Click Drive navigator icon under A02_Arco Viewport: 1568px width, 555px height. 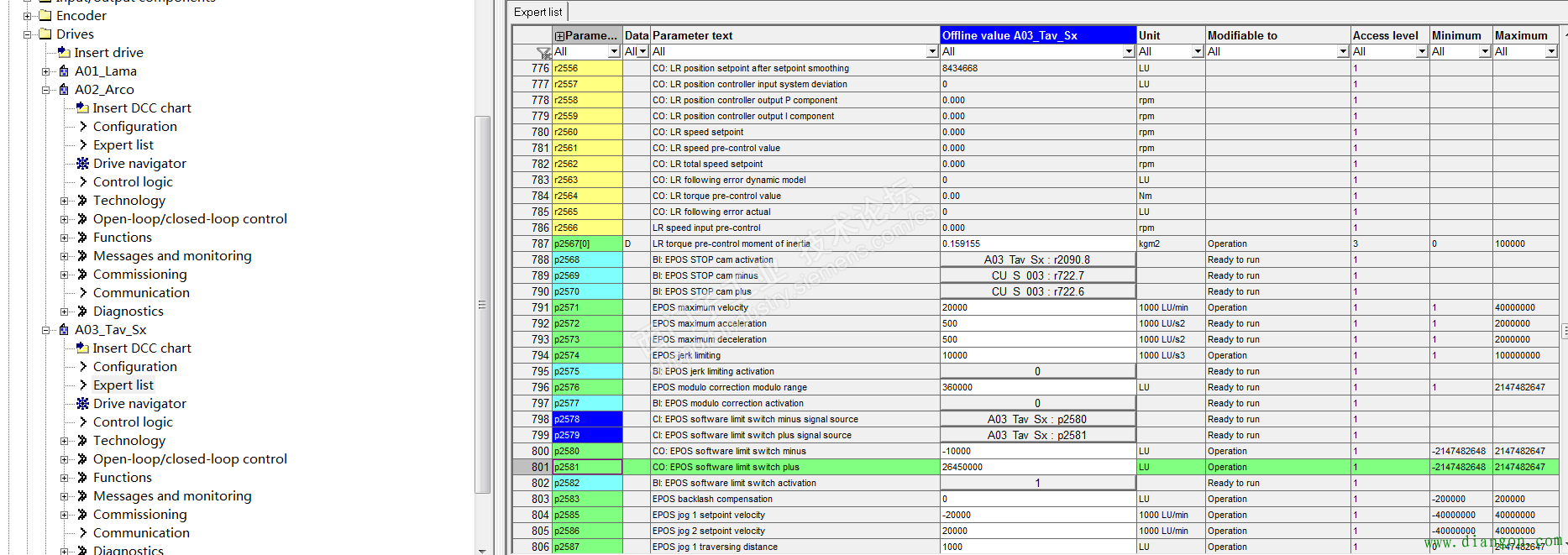coord(82,163)
